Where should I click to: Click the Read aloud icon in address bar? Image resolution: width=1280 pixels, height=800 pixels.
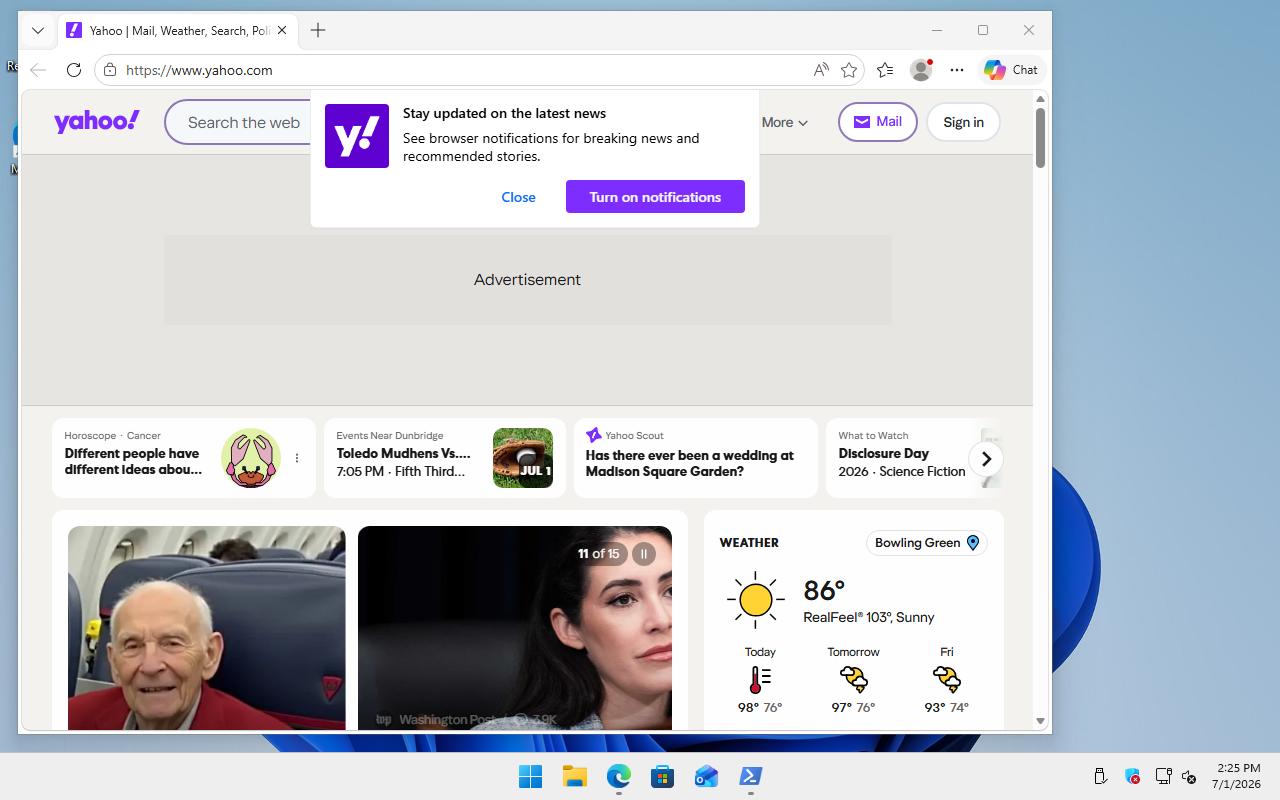(821, 70)
